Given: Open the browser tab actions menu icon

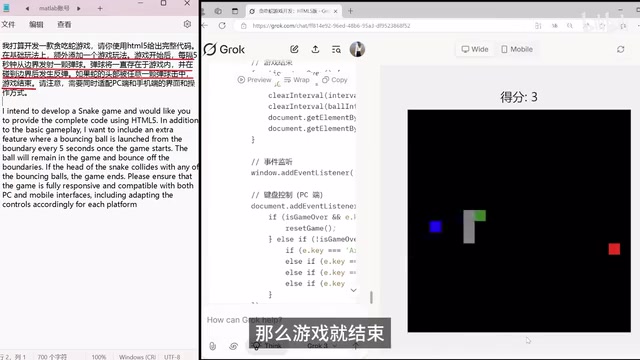Looking at the screenshot, I should 235,11.
